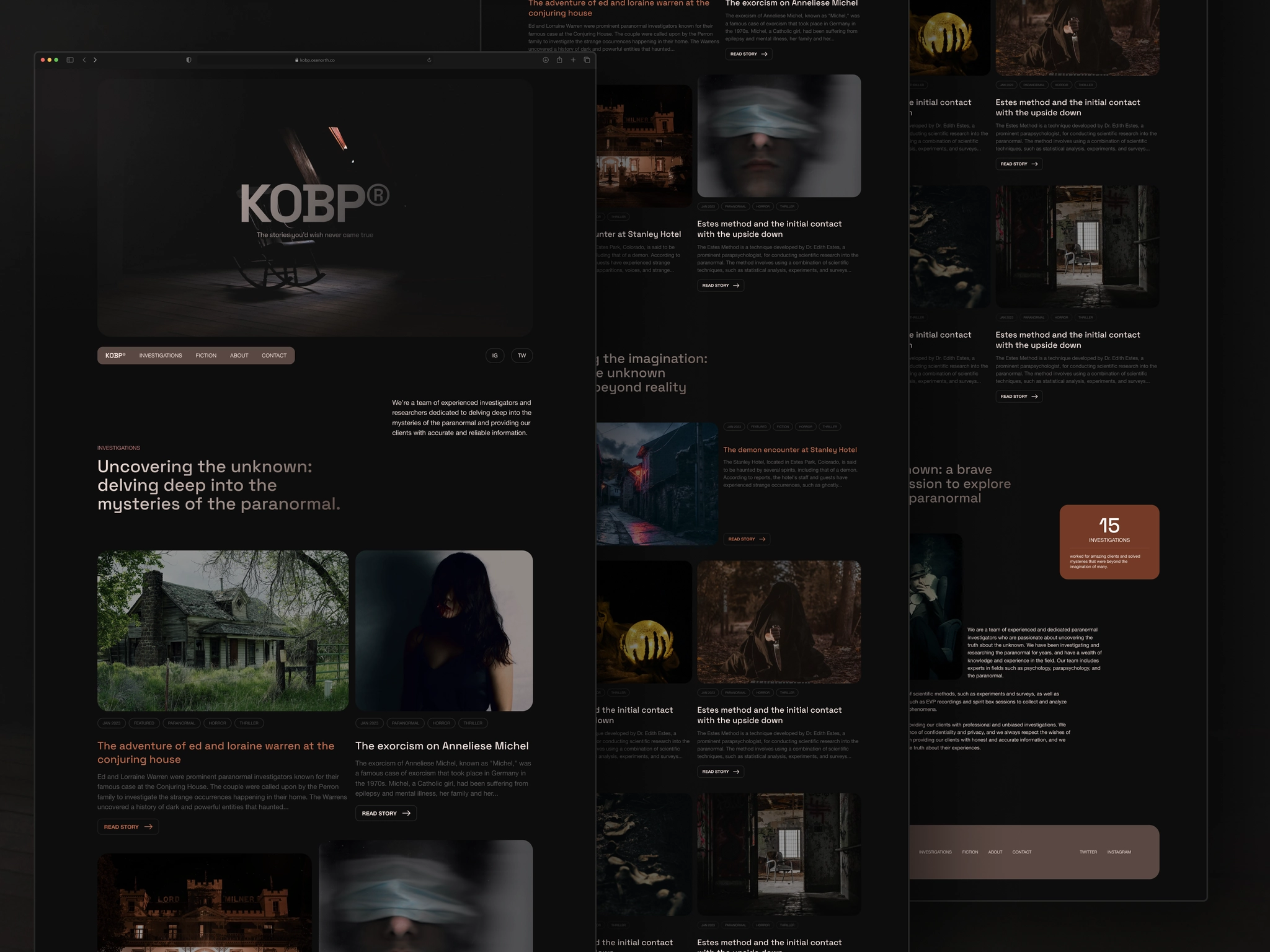This screenshot has height=952, width=1270.
Task: Open 'The demon encounter at Stanley Hotel' story
Action: tap(790, 449)
